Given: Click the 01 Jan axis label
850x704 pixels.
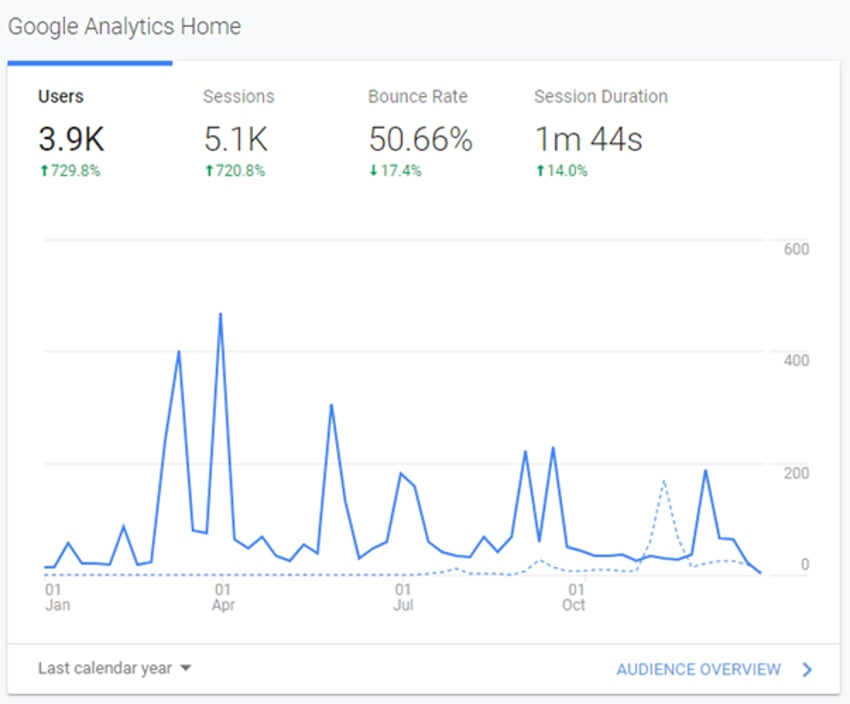Looking at the screenshot, I should point(57,597).
